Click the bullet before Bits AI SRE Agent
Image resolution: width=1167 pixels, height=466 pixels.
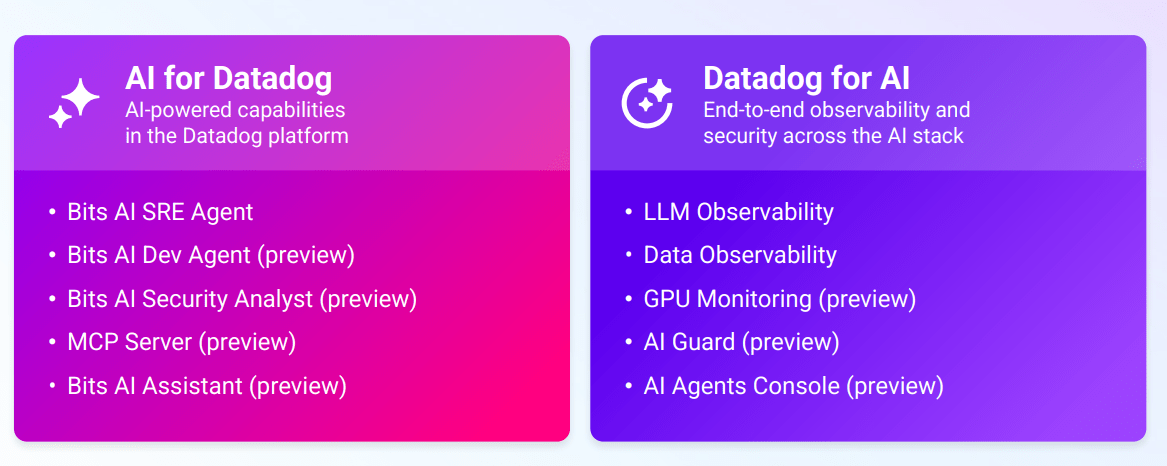pyautogui.click(x=52, y=212)
